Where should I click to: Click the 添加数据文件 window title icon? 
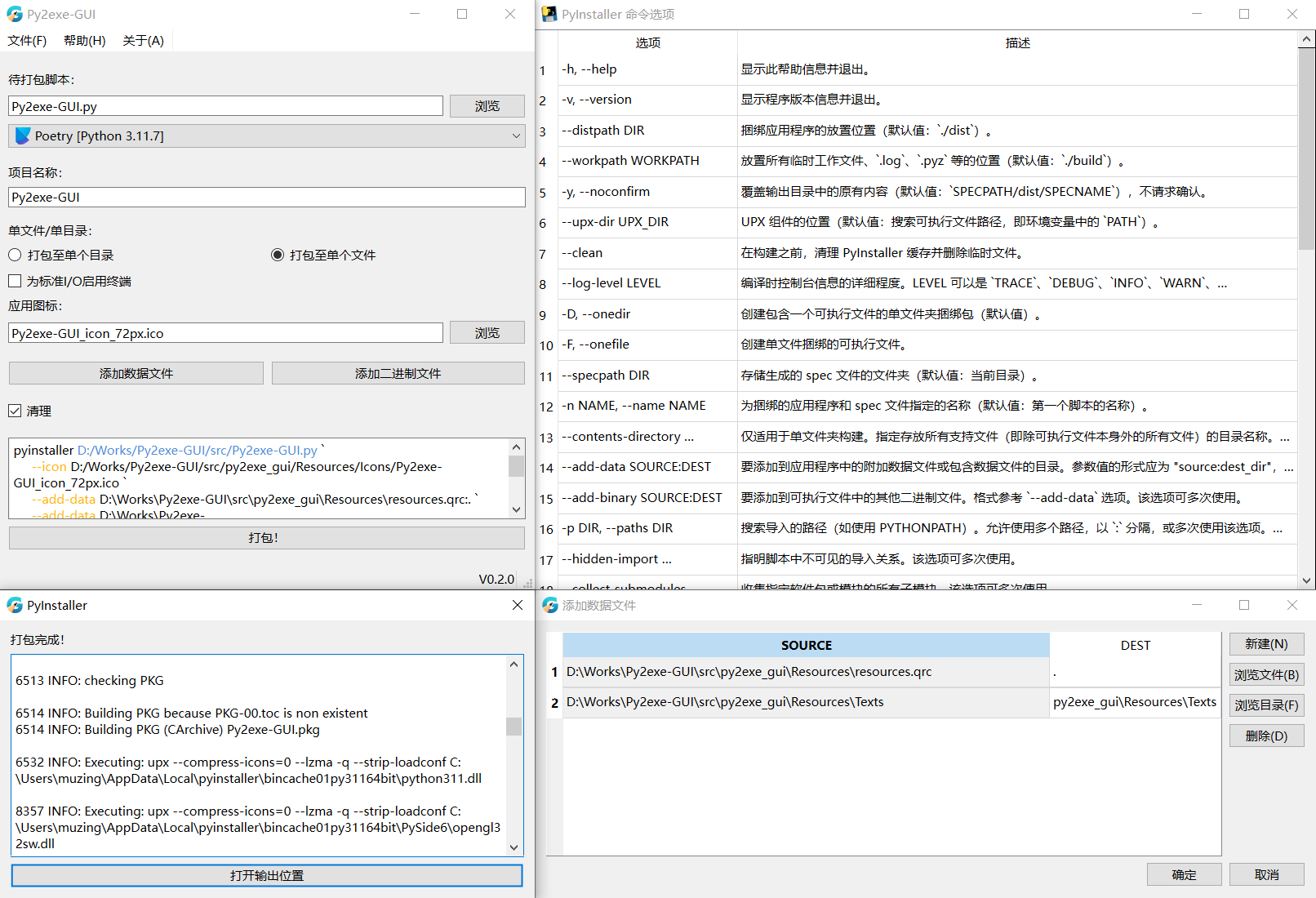(x=550, y=606)
